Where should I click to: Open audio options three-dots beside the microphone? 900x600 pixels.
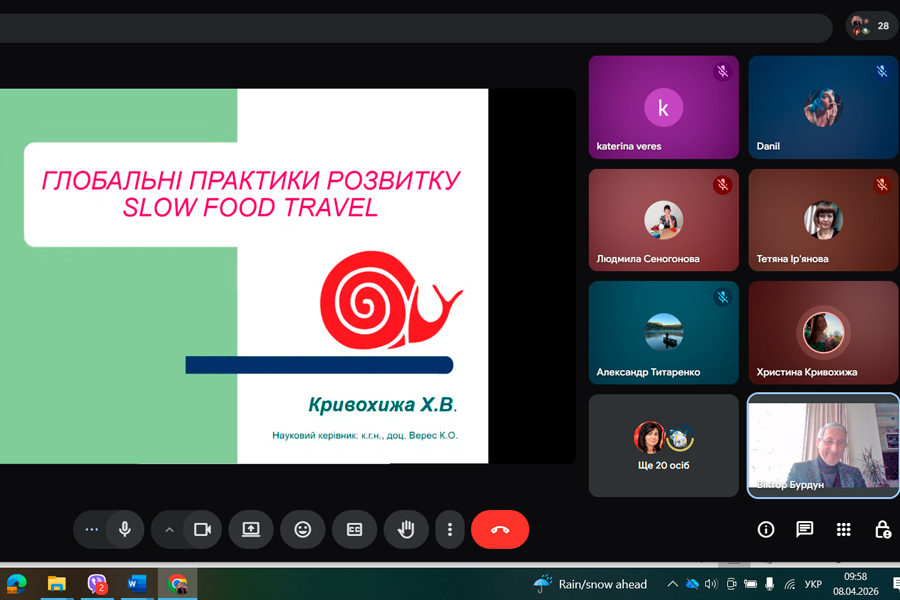[x=91, y=529]
